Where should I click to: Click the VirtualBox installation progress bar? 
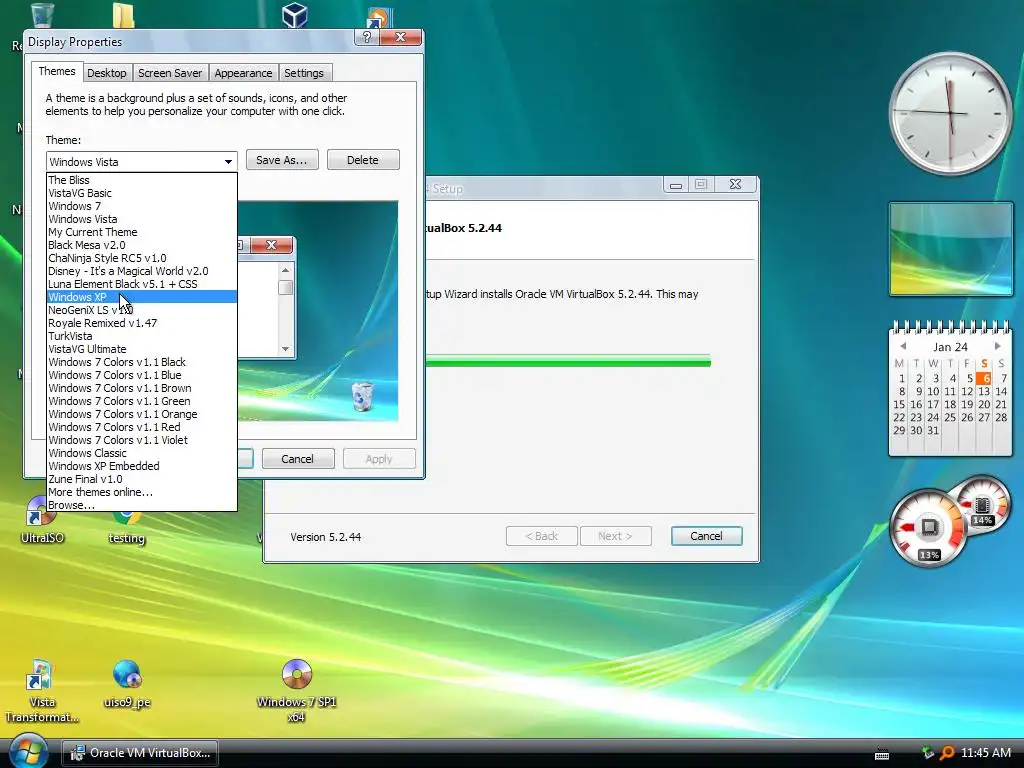(x=568, y=360)
